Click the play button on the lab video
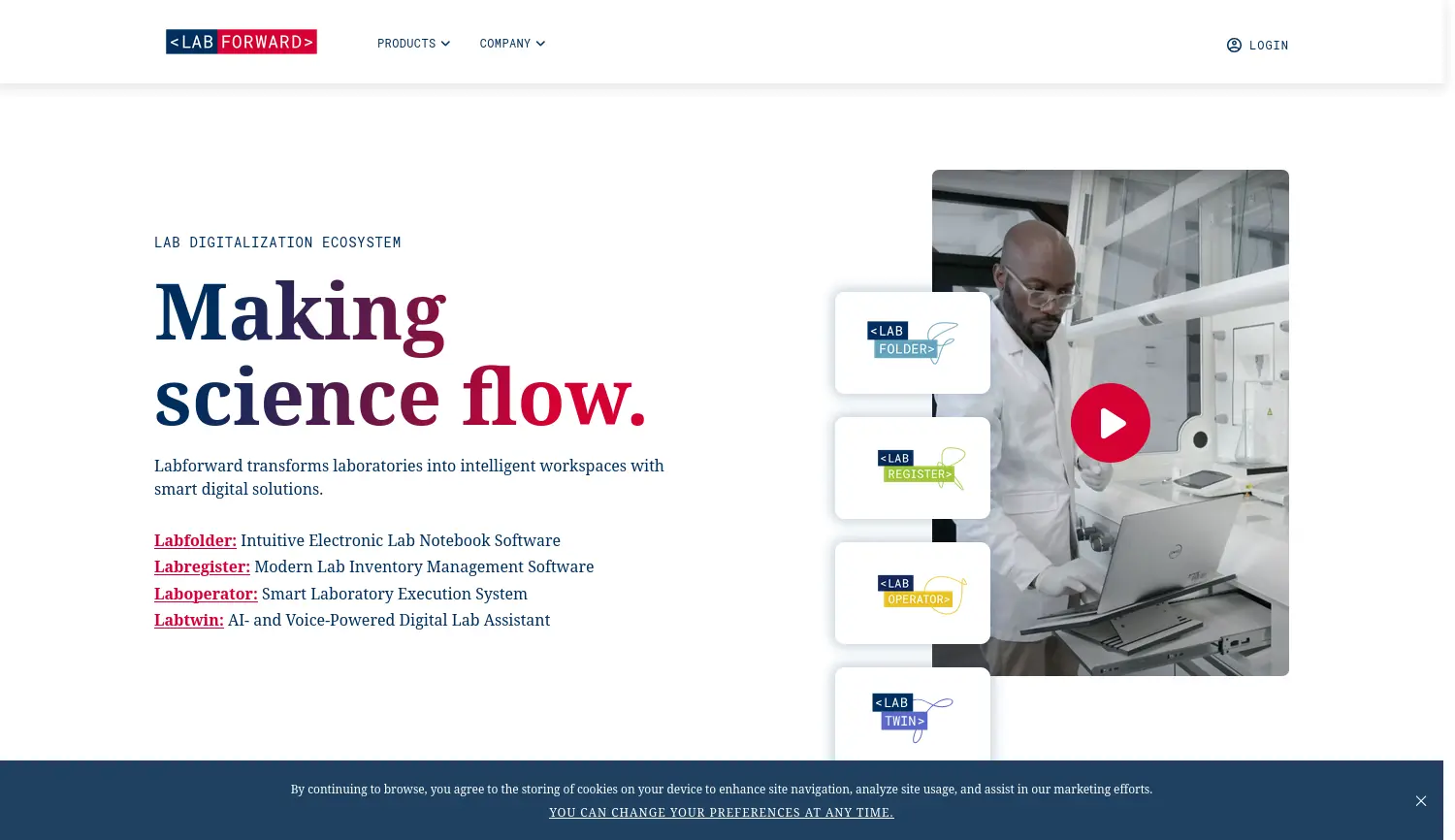The width and height of the screenshot is (1455, 840). 1111,423
